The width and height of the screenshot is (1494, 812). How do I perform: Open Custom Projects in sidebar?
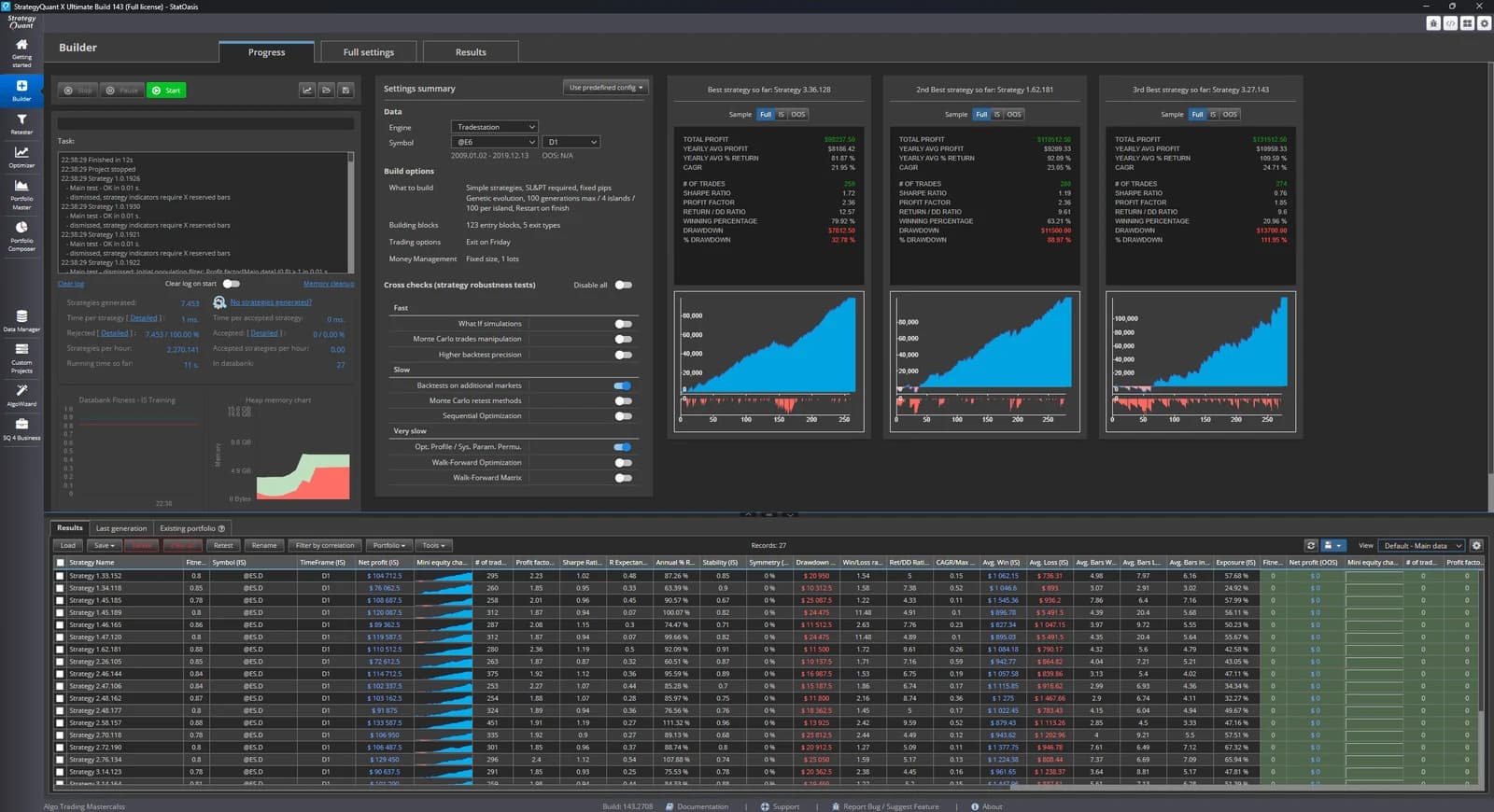pos(21,357)
